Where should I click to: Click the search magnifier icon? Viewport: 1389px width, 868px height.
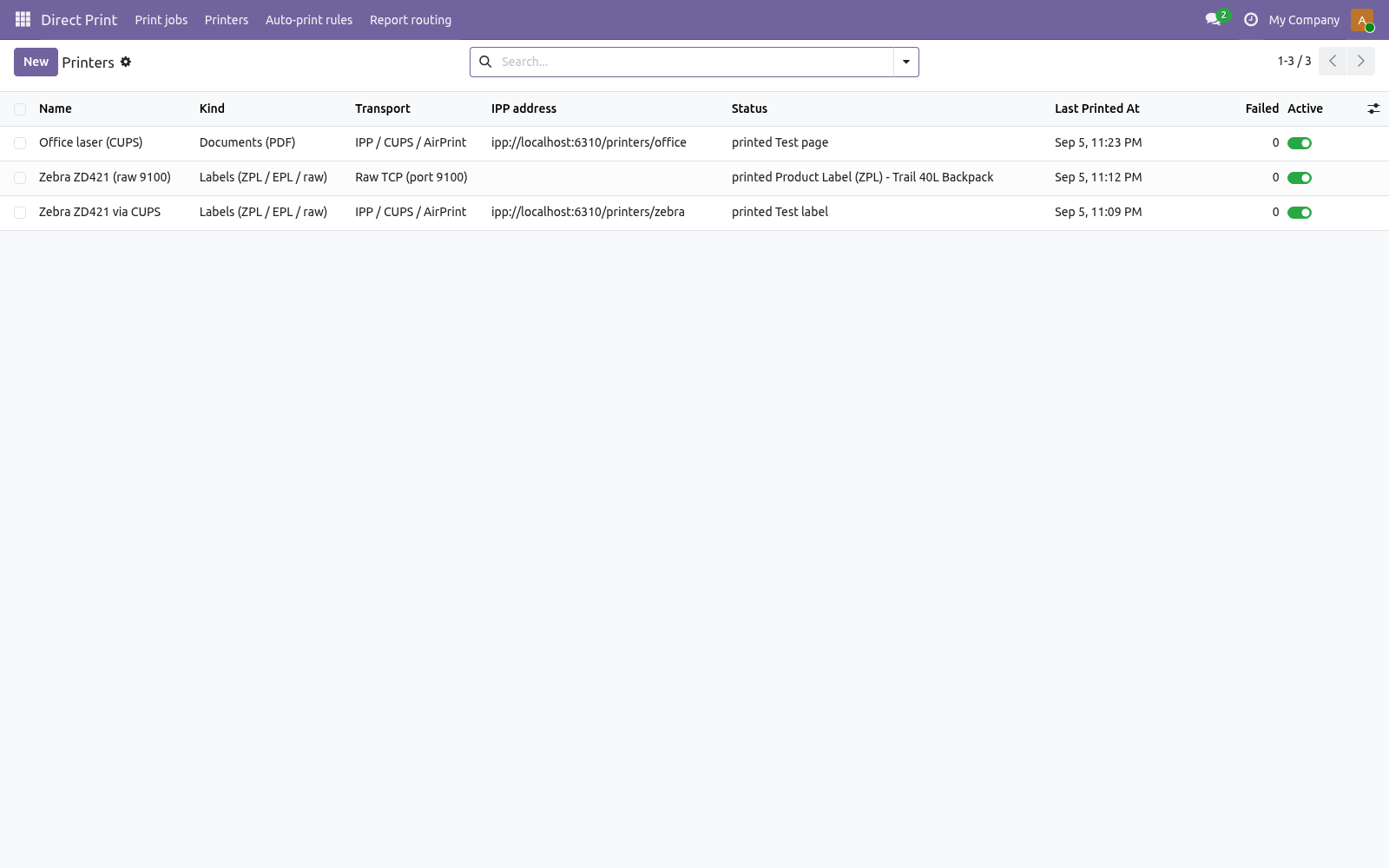[x=485, y=62]
